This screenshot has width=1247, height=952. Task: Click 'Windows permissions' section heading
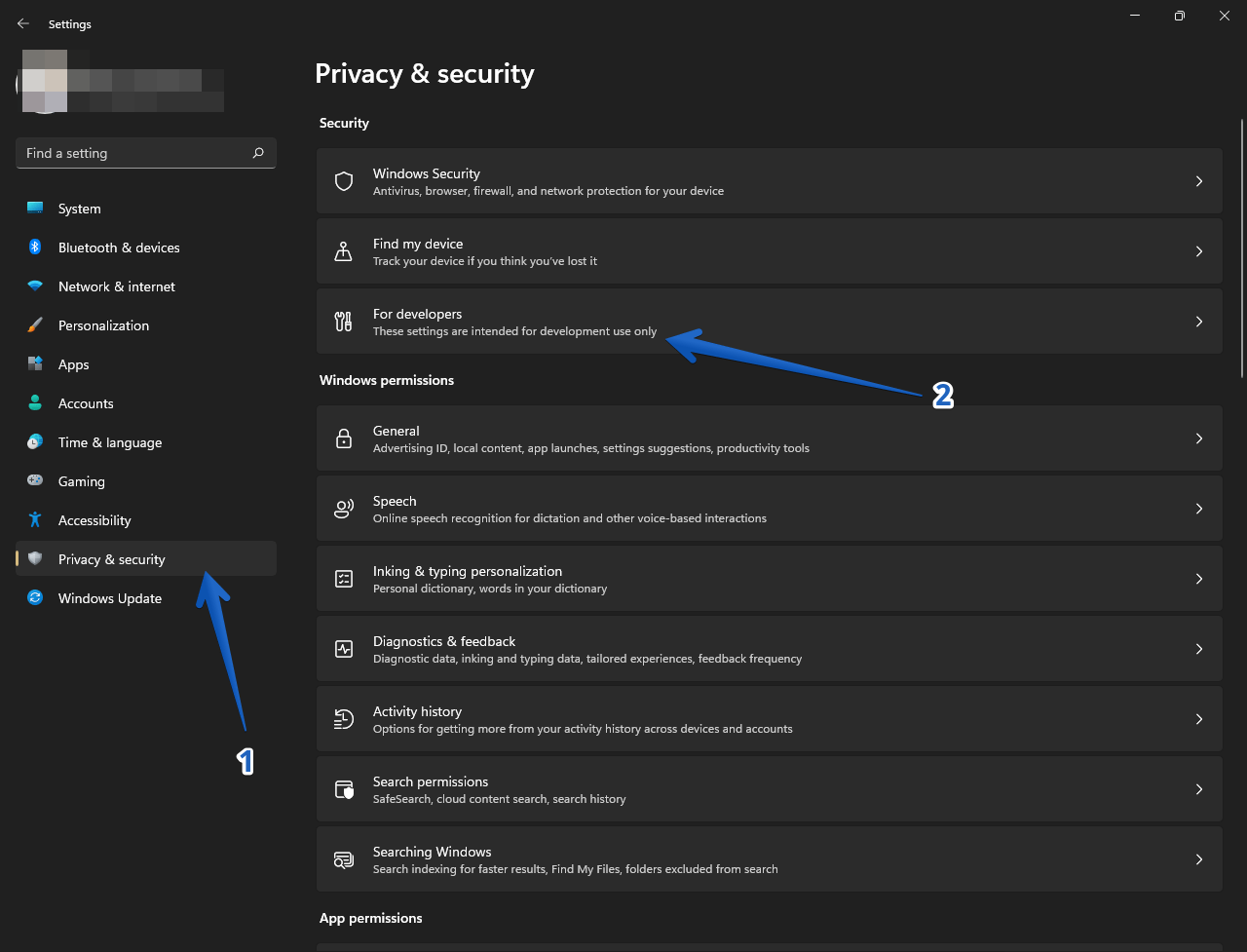coord(387,380)
